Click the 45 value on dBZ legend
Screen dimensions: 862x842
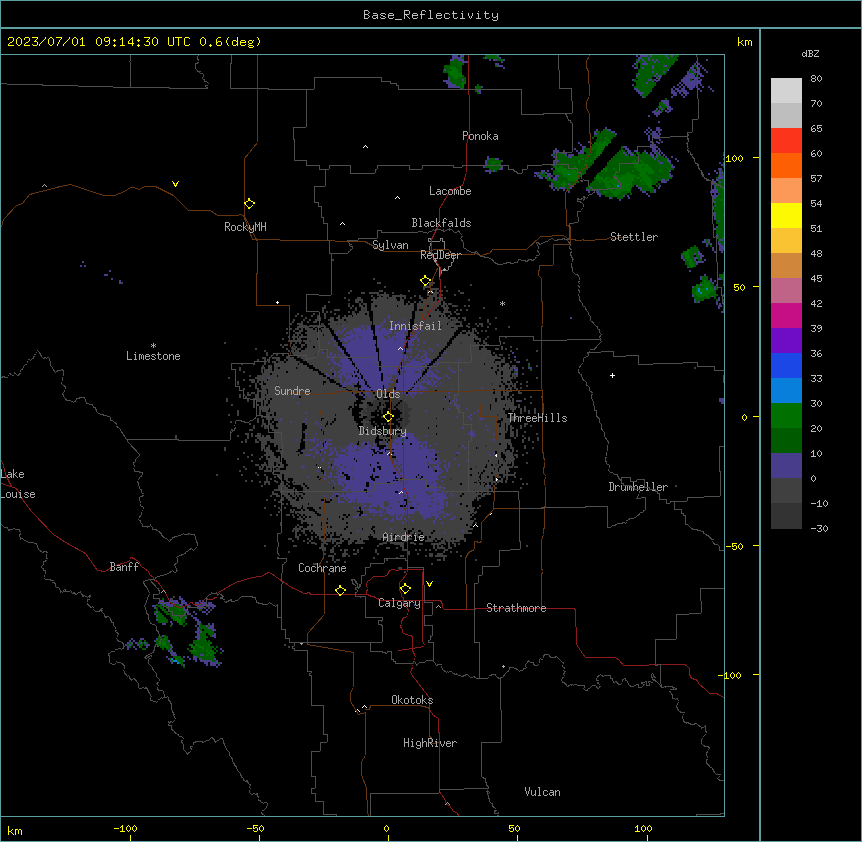[x=816, y=278]
